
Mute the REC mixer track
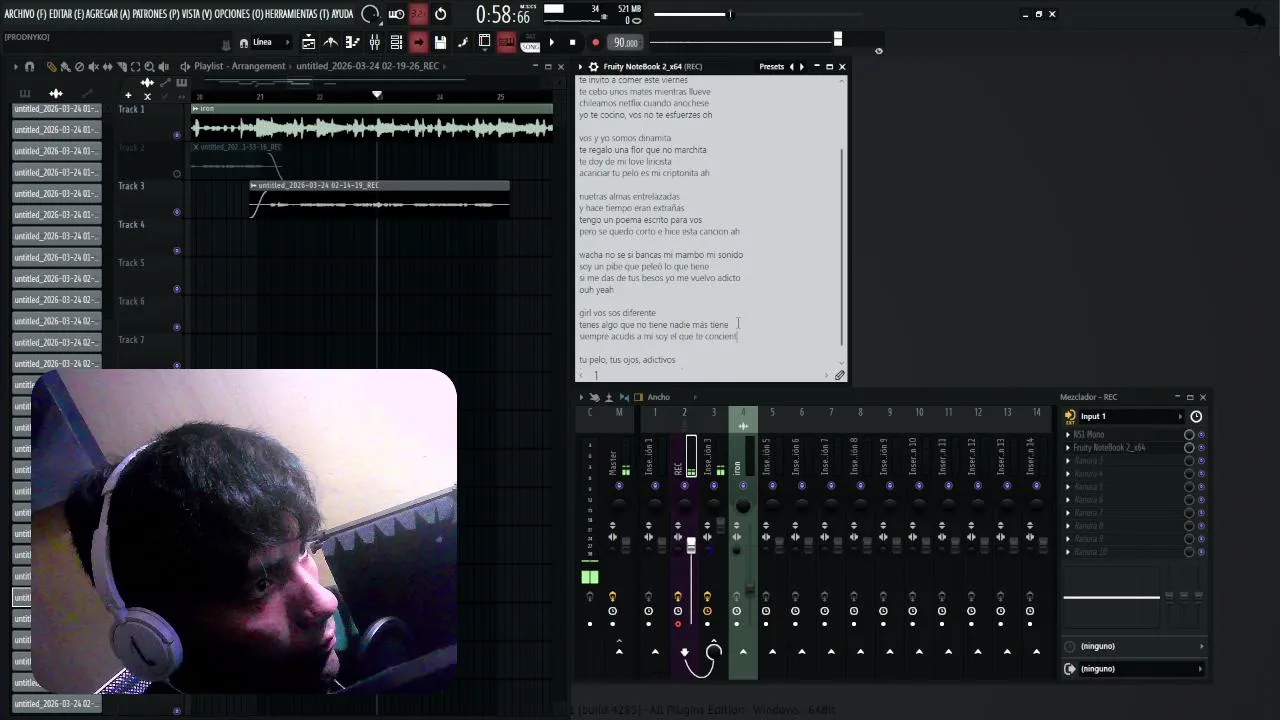tap(685, 486)
